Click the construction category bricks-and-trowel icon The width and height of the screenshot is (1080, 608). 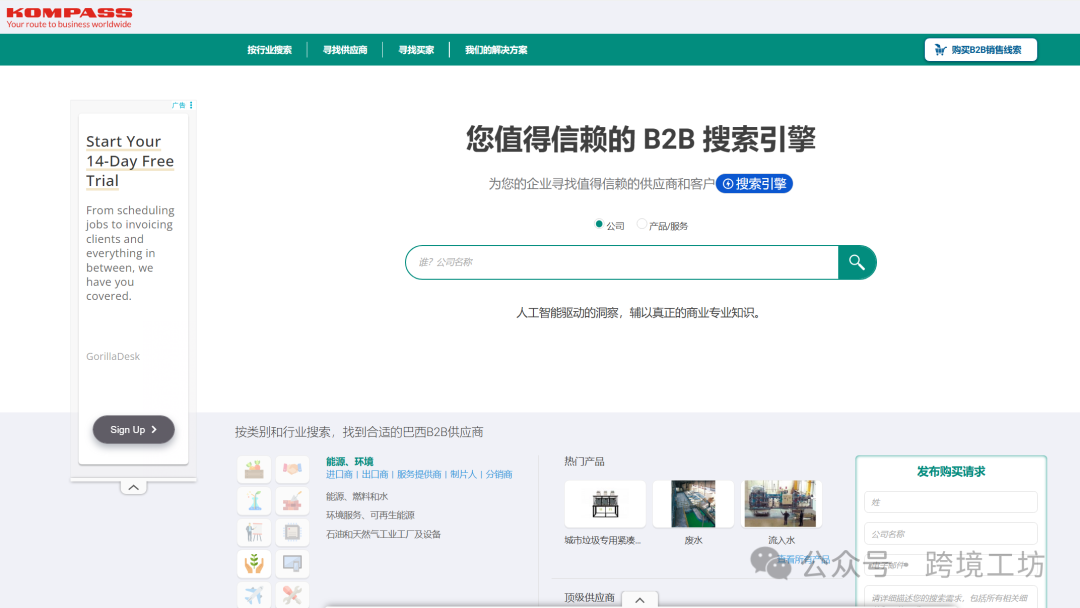(x=291, y=501)
